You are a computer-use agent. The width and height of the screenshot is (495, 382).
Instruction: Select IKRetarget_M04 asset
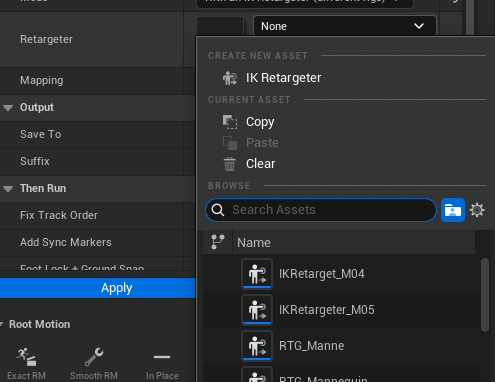click(x=341, y=274)
